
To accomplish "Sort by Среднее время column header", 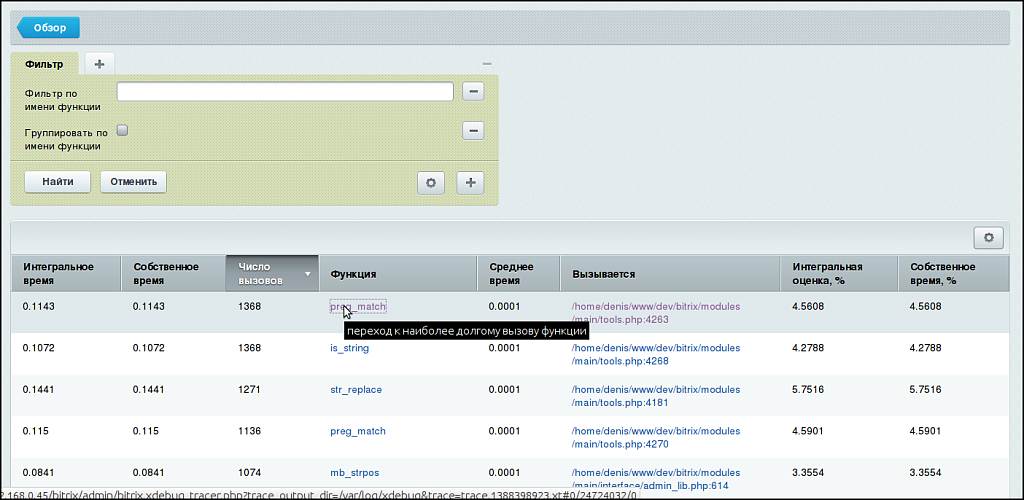I will pos(511,273).
